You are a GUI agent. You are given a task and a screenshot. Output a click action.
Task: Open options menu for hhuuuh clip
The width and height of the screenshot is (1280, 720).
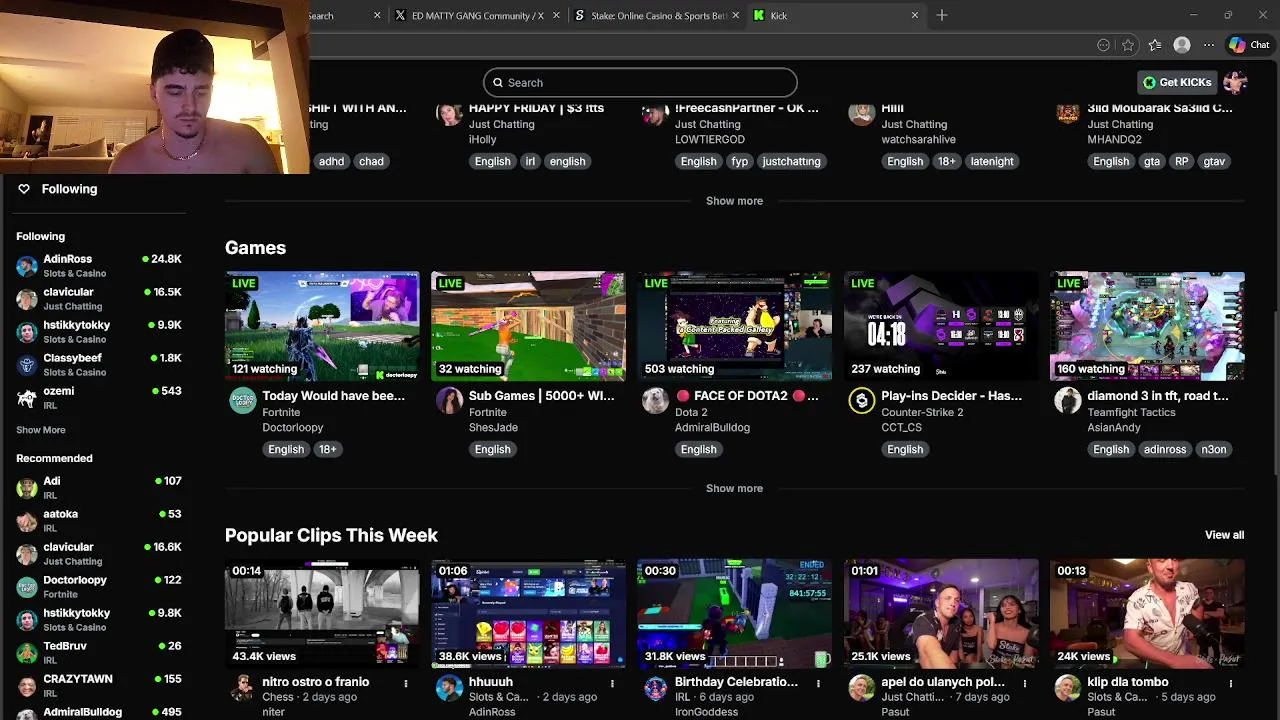(612, 683)
